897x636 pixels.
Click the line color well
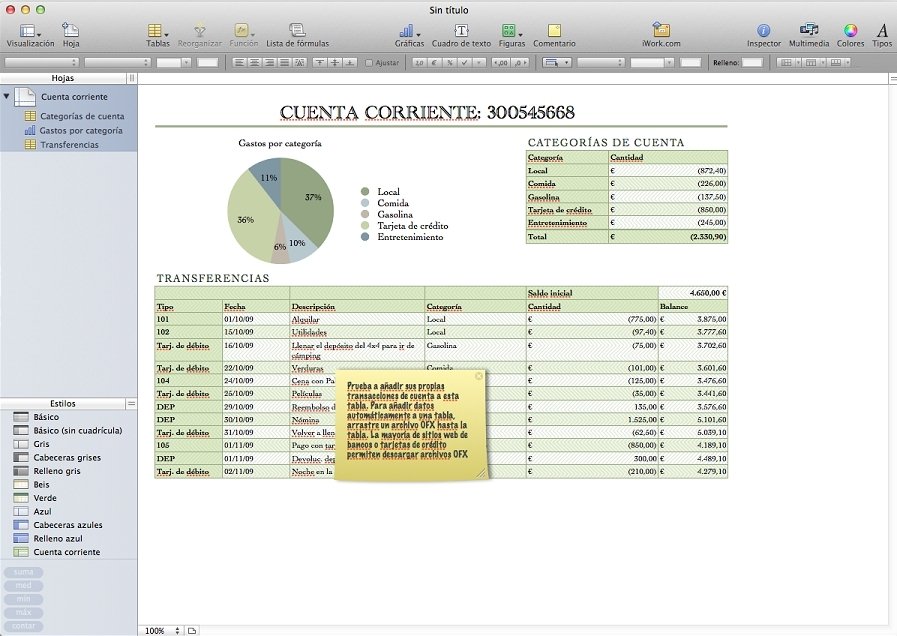click(691, 62)
